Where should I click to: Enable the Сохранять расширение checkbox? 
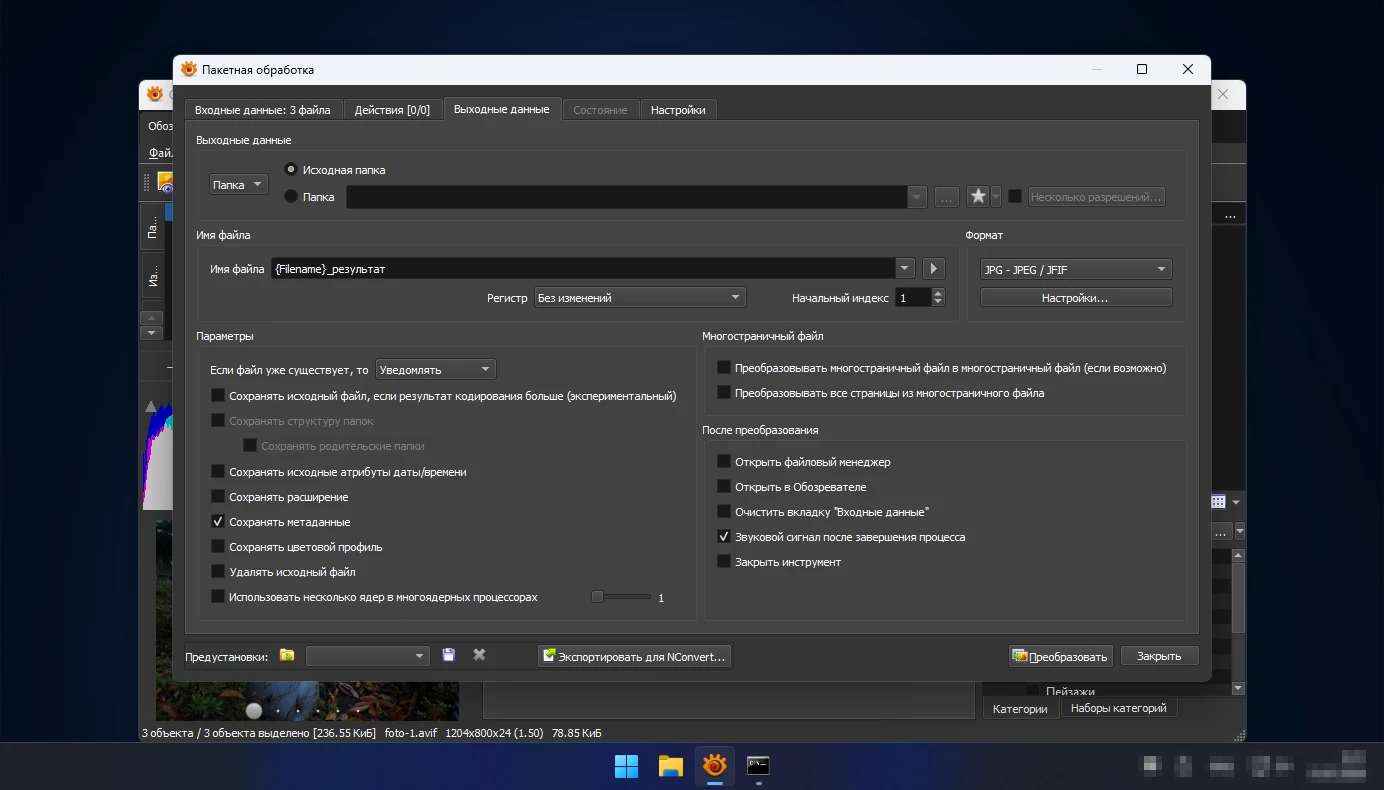coord(218,497)
